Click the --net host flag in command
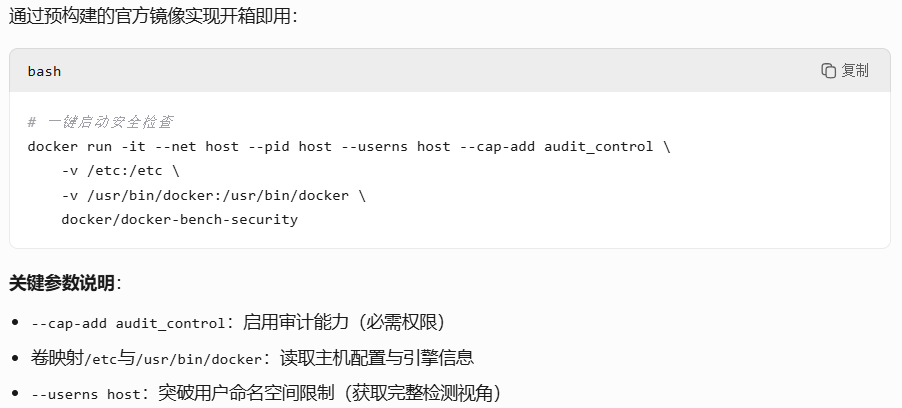 [197, 147]
